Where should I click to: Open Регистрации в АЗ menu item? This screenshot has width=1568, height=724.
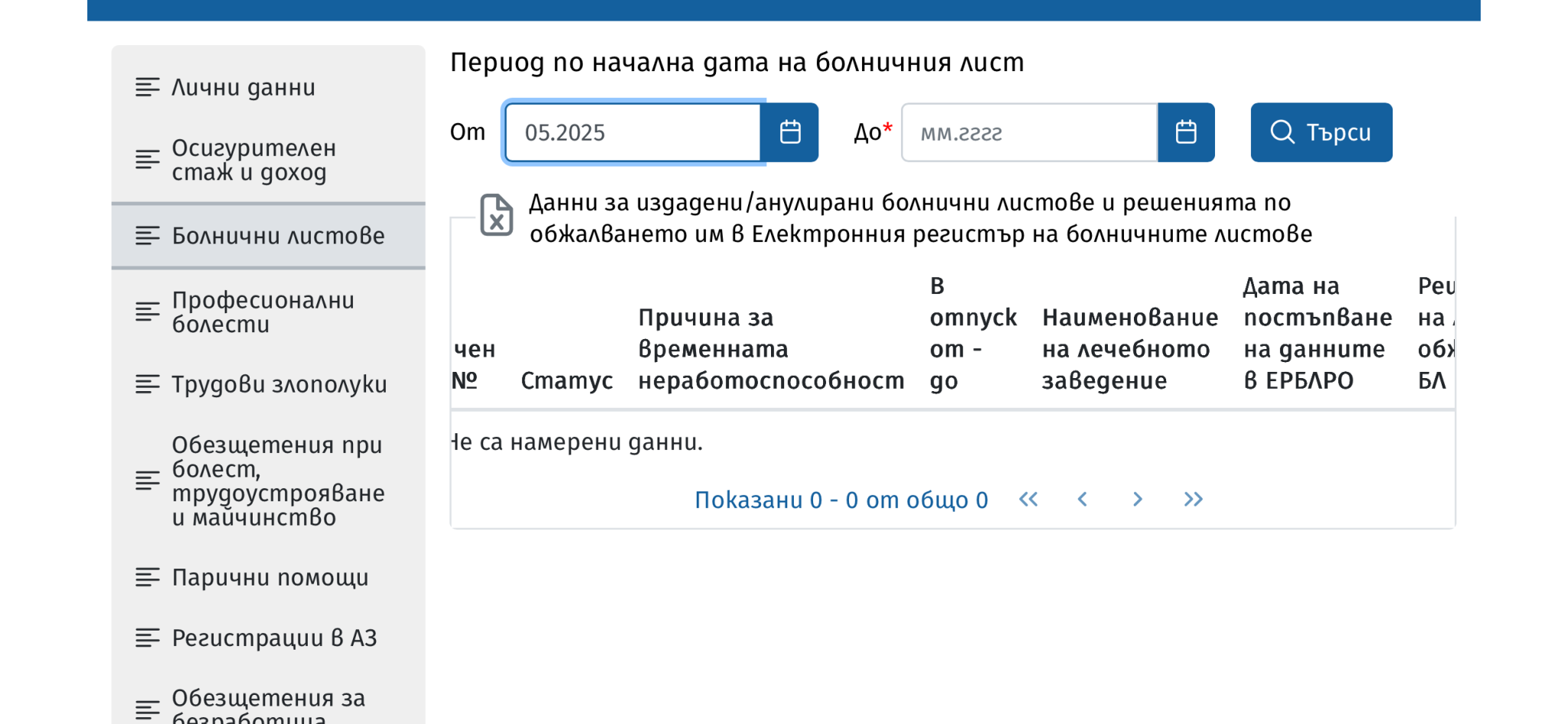pos(274,638)
